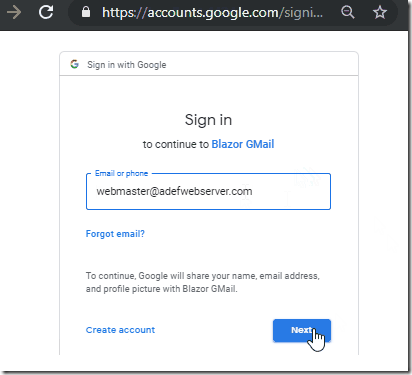Click the 'and profile picture with Blazor GMail' line
The image size is (412, 375).
click(162, 289)
